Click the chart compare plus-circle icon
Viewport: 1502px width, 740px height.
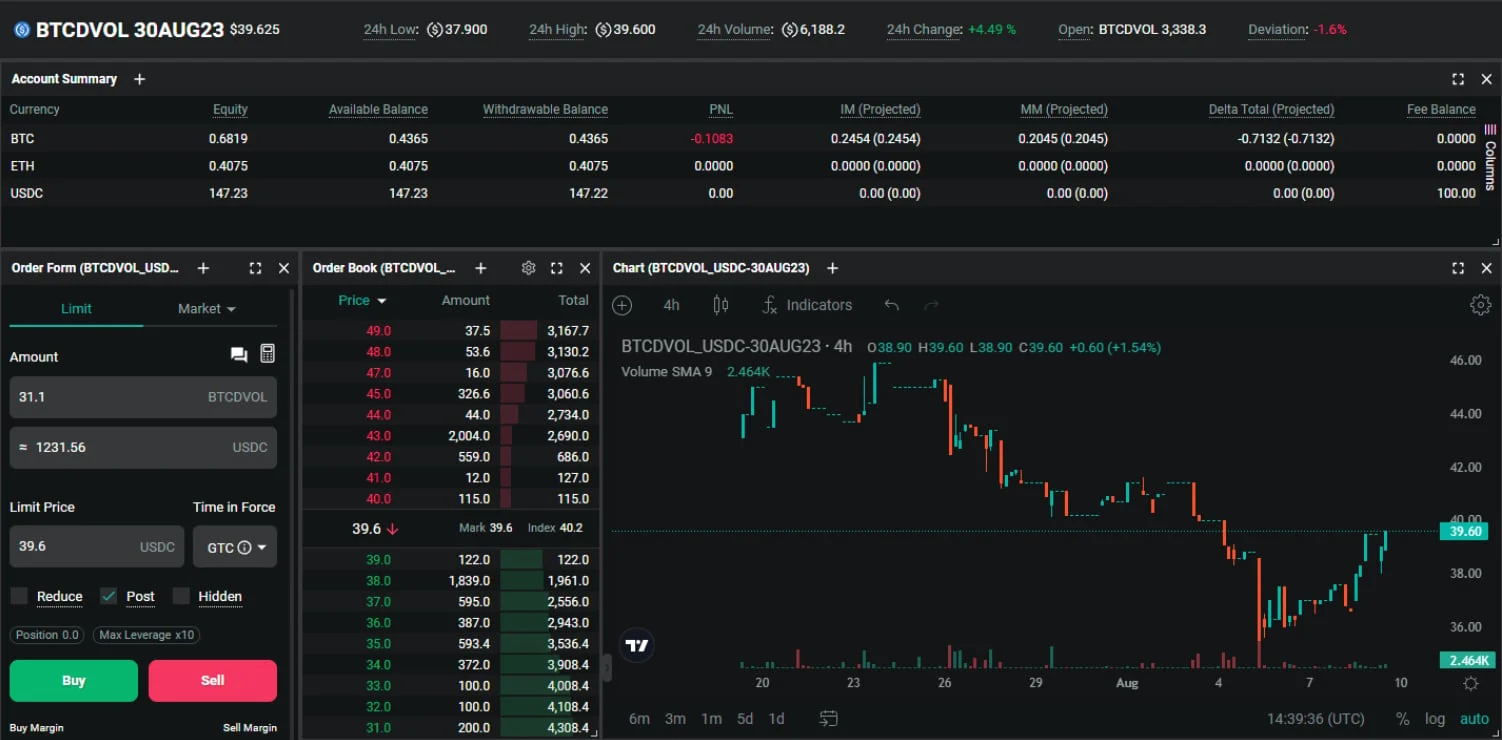[x=622, y=305]
